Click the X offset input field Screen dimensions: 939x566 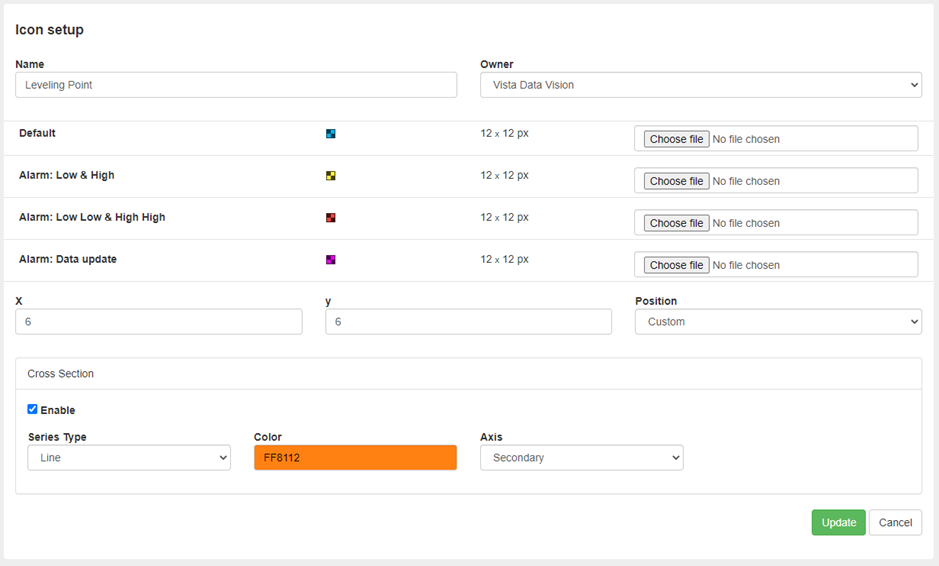point(159,322)
